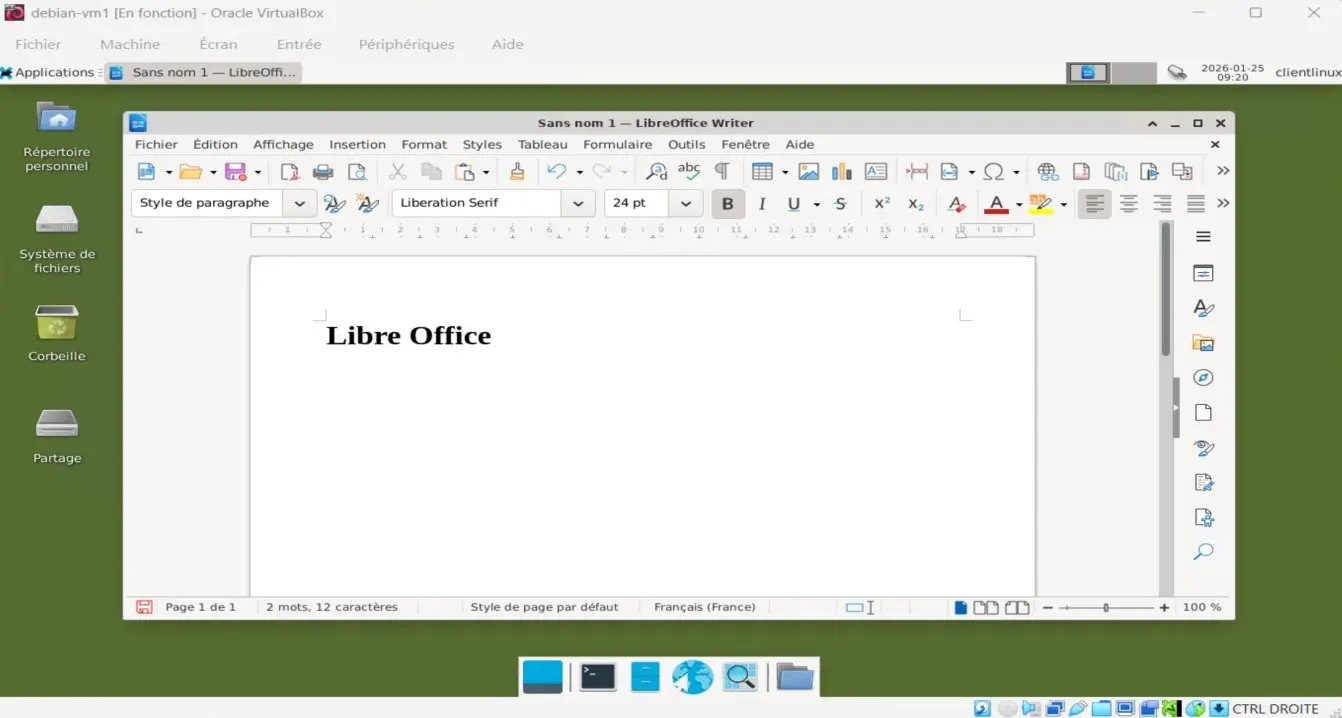The width and height of the screenshot is (1342, 718).
Task: Toggle bold formatting off
Action: tap(727, 203)
